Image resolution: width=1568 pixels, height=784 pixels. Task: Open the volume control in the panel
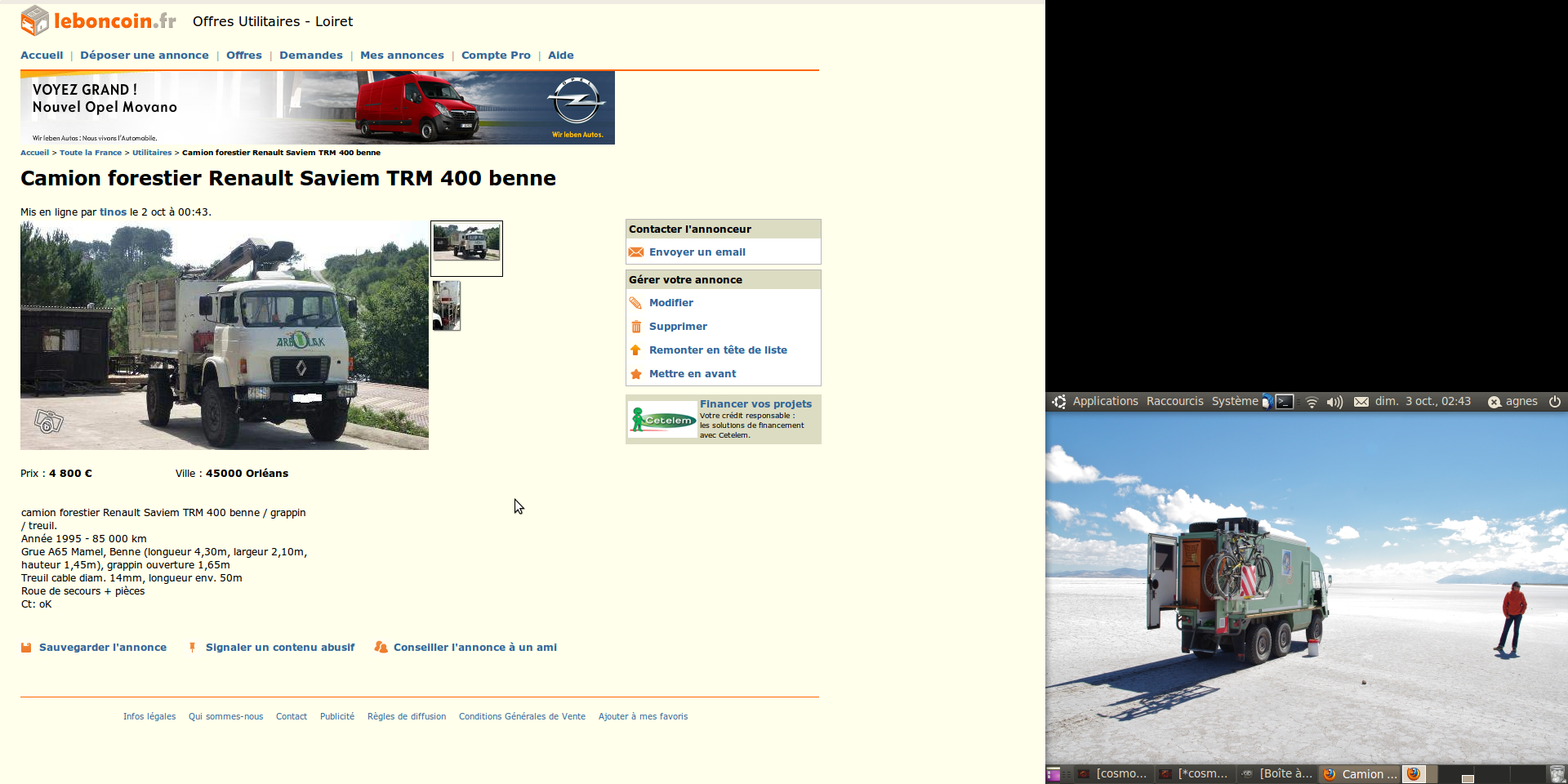coord(1334,402)
